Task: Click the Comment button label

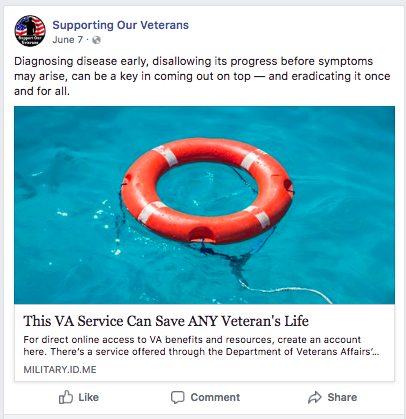Action: tap(215, 397)
